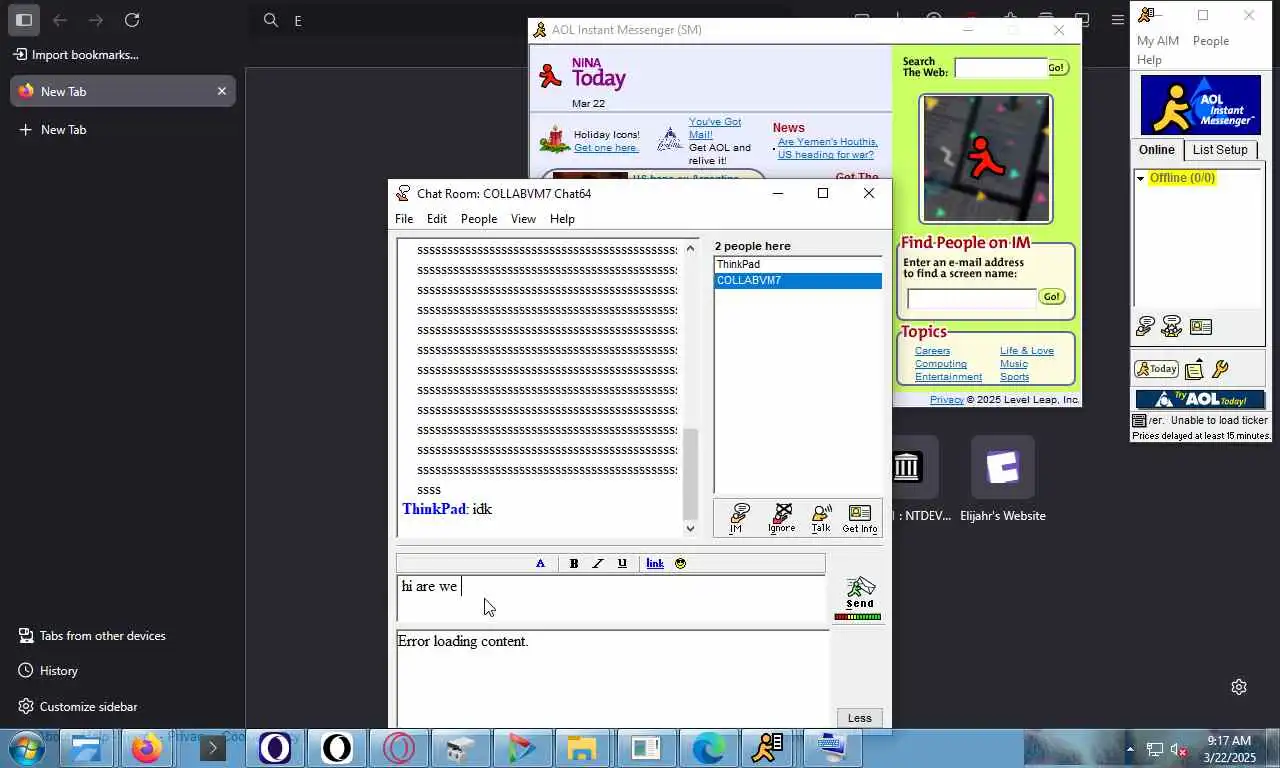Click the group chat icon in Buddy List
Screen dimensions: 1280x768
pyautogui.click(x=1172, y=326)
